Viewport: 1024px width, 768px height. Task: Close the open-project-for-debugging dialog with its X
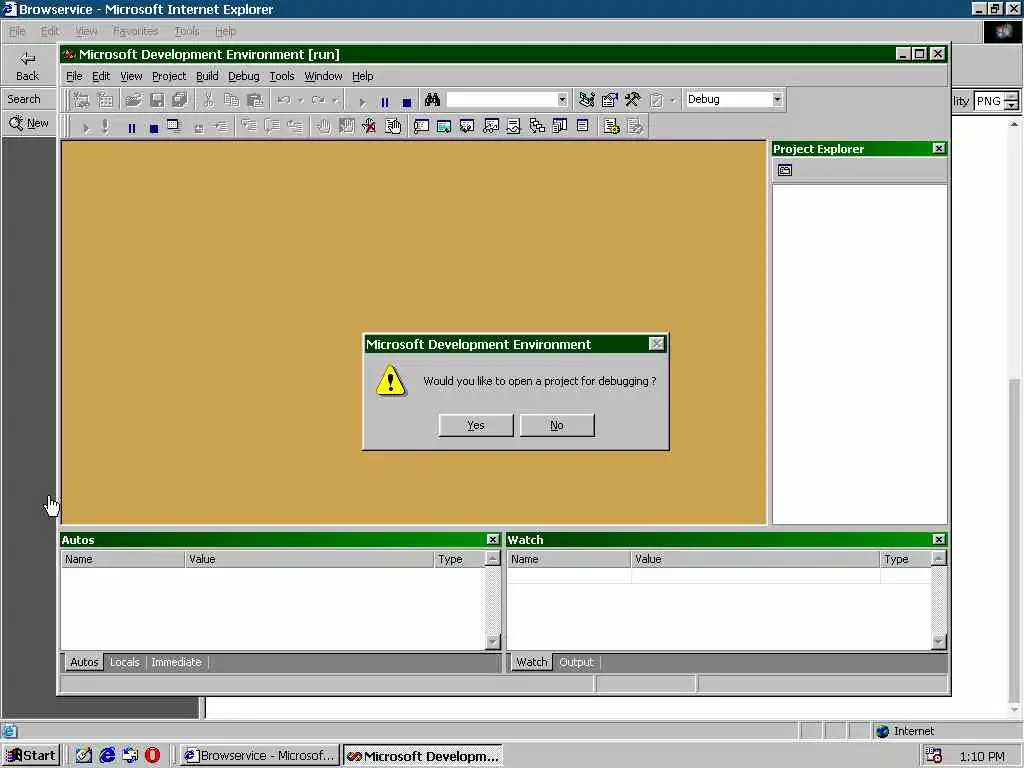coord(656,344)
